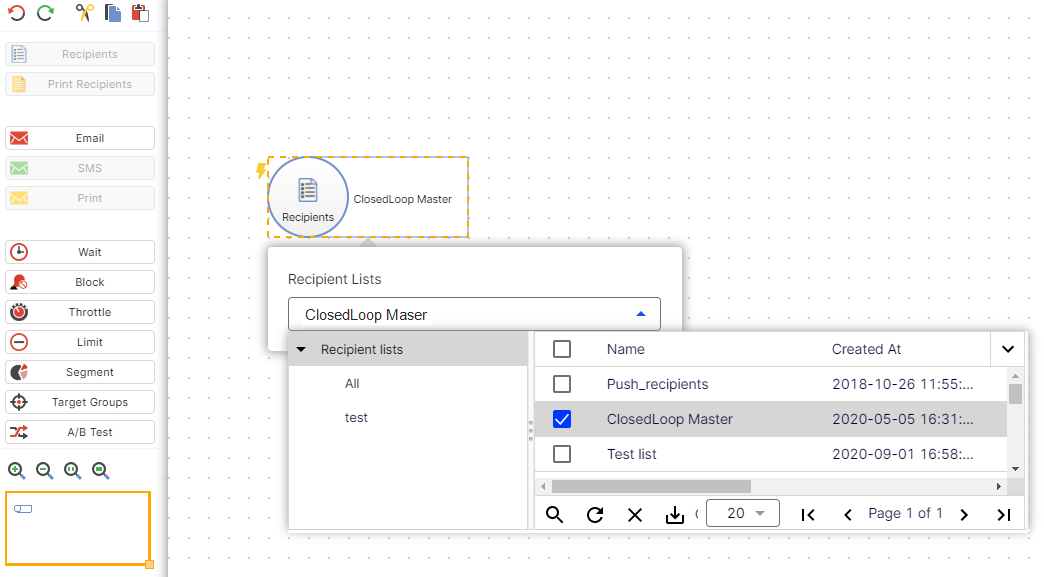Click the download export icon in grid footer
The image size is (1044, 577).
tap(675, 514)
